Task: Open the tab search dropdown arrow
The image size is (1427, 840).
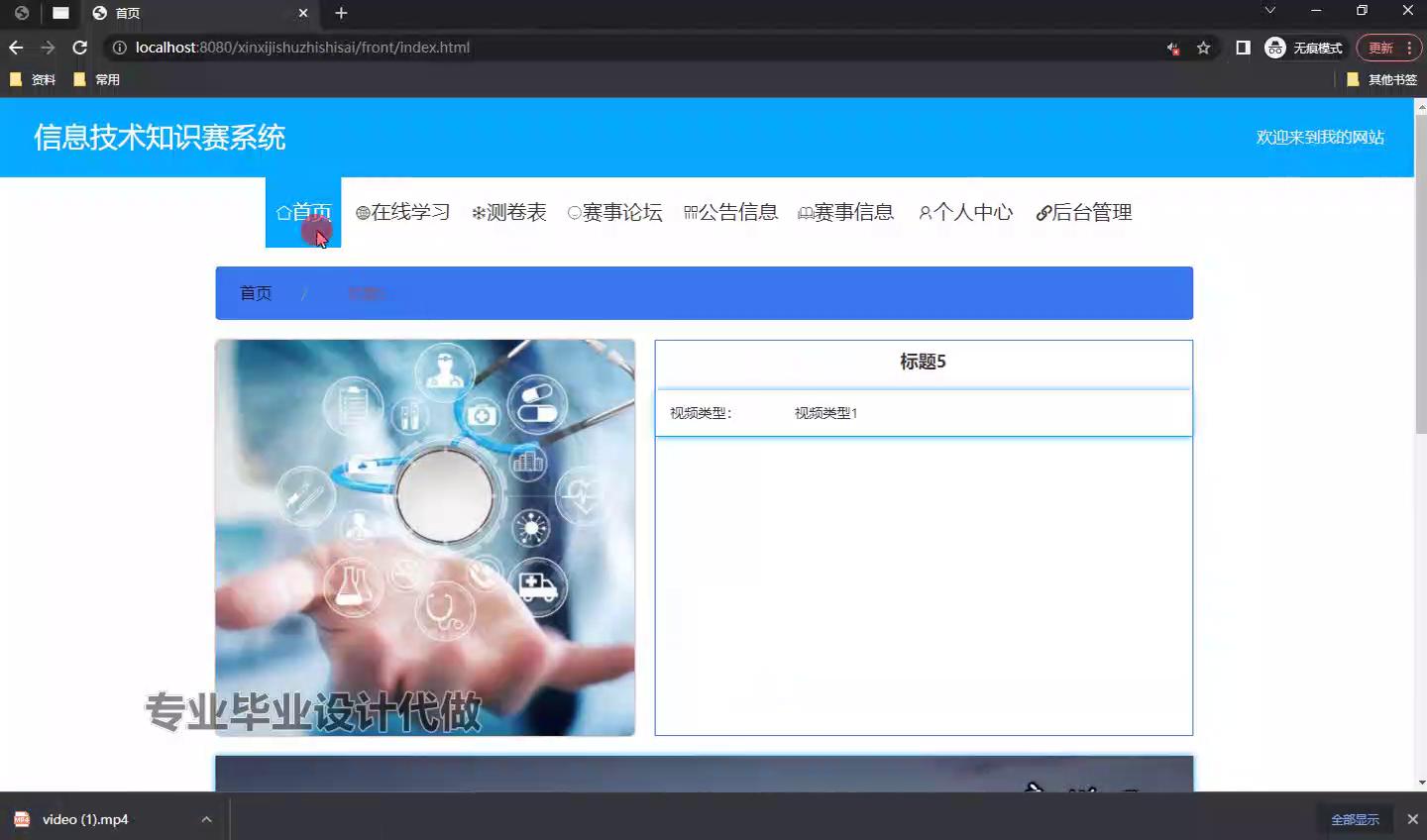Action: pyautogui.click(x=1269, y=11)
